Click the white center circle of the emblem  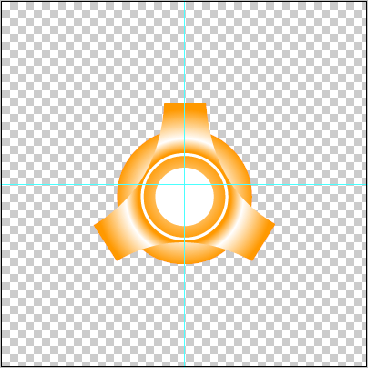184,197
